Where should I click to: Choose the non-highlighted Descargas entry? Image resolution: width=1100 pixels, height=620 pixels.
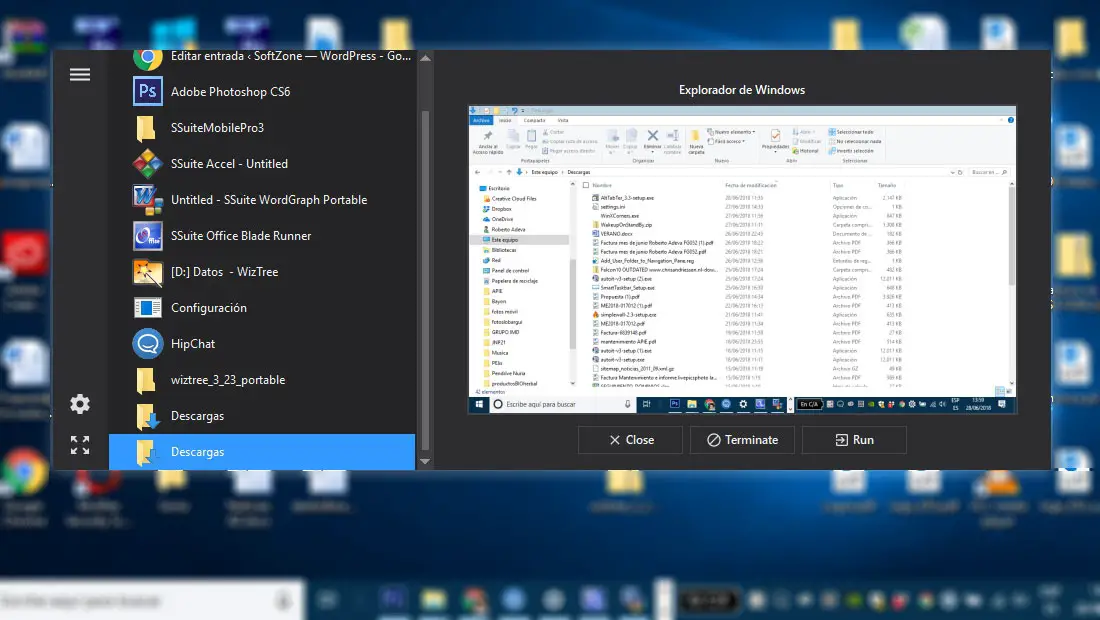[x=197, y=416]
